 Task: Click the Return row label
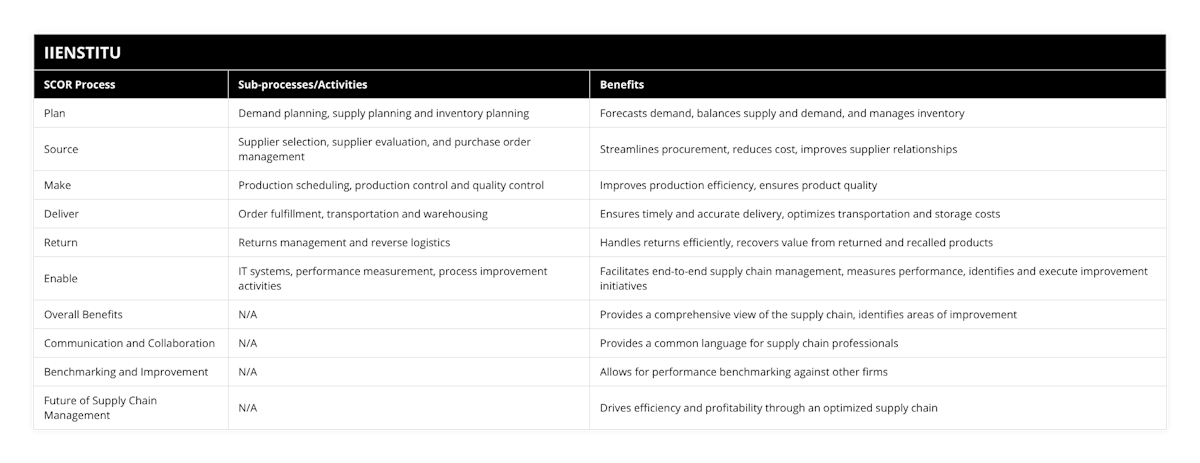pos(61,242)
